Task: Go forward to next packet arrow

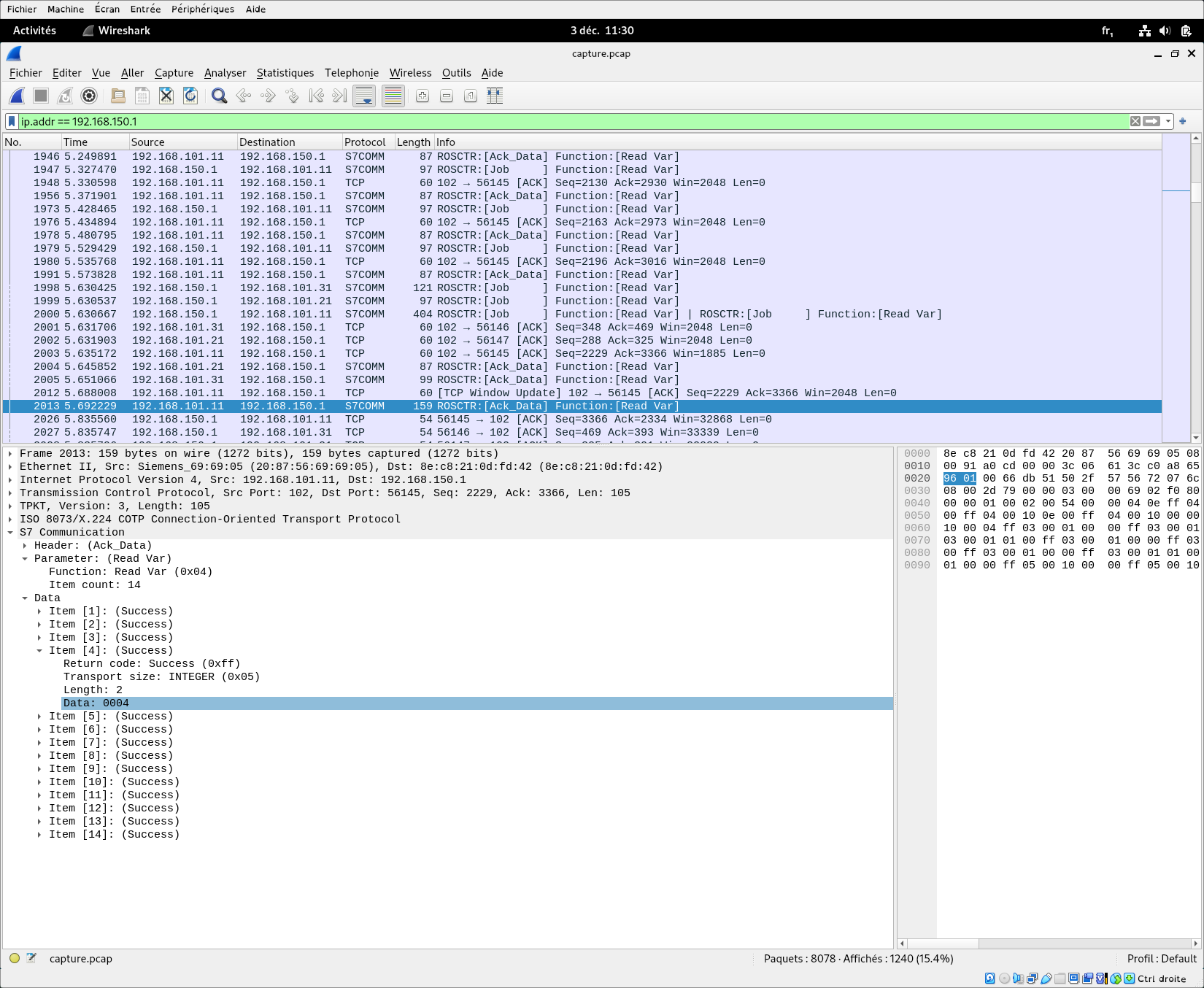Action: tap(268, 96)
